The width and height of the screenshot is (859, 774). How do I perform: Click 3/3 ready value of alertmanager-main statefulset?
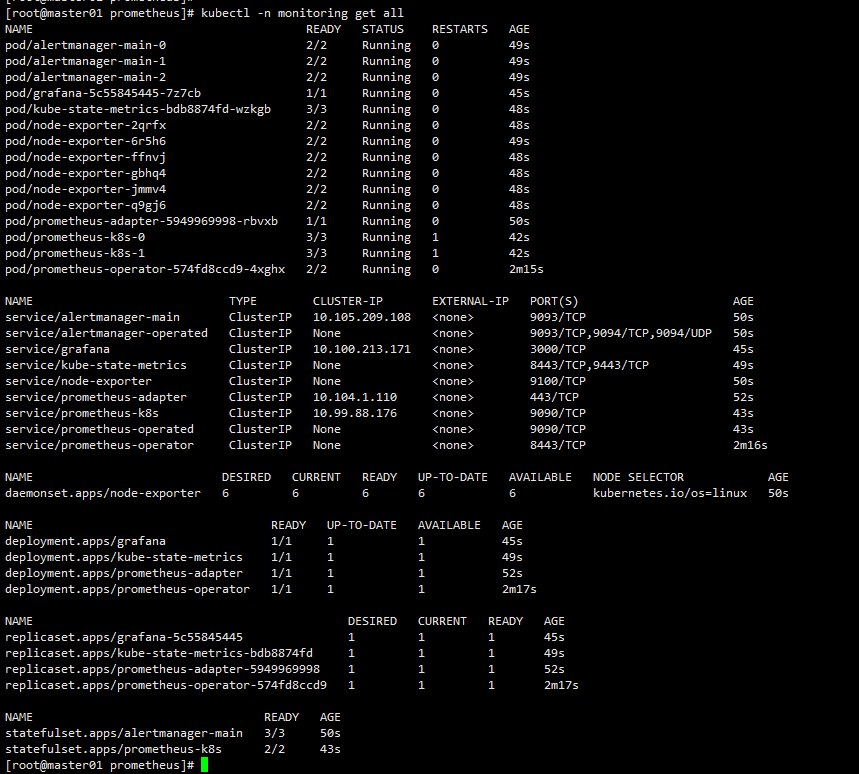274,733
